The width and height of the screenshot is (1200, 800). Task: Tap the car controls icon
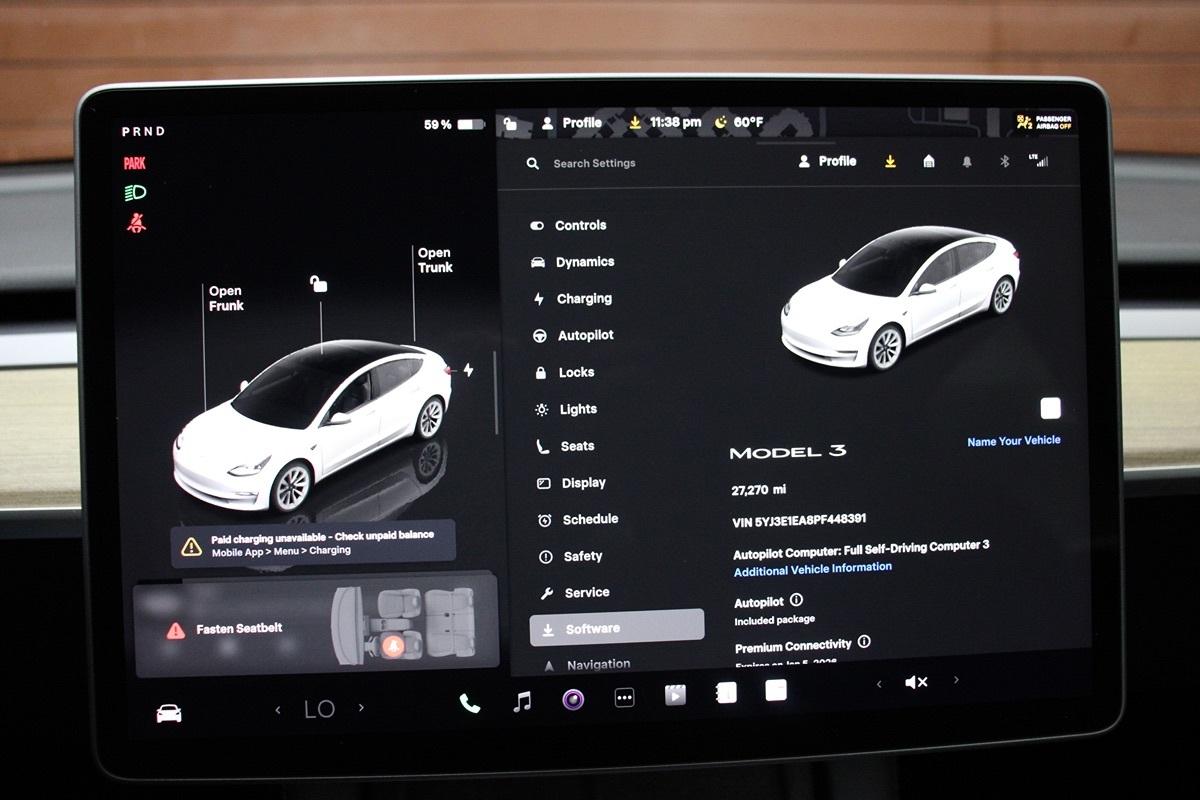click(169, 713)
